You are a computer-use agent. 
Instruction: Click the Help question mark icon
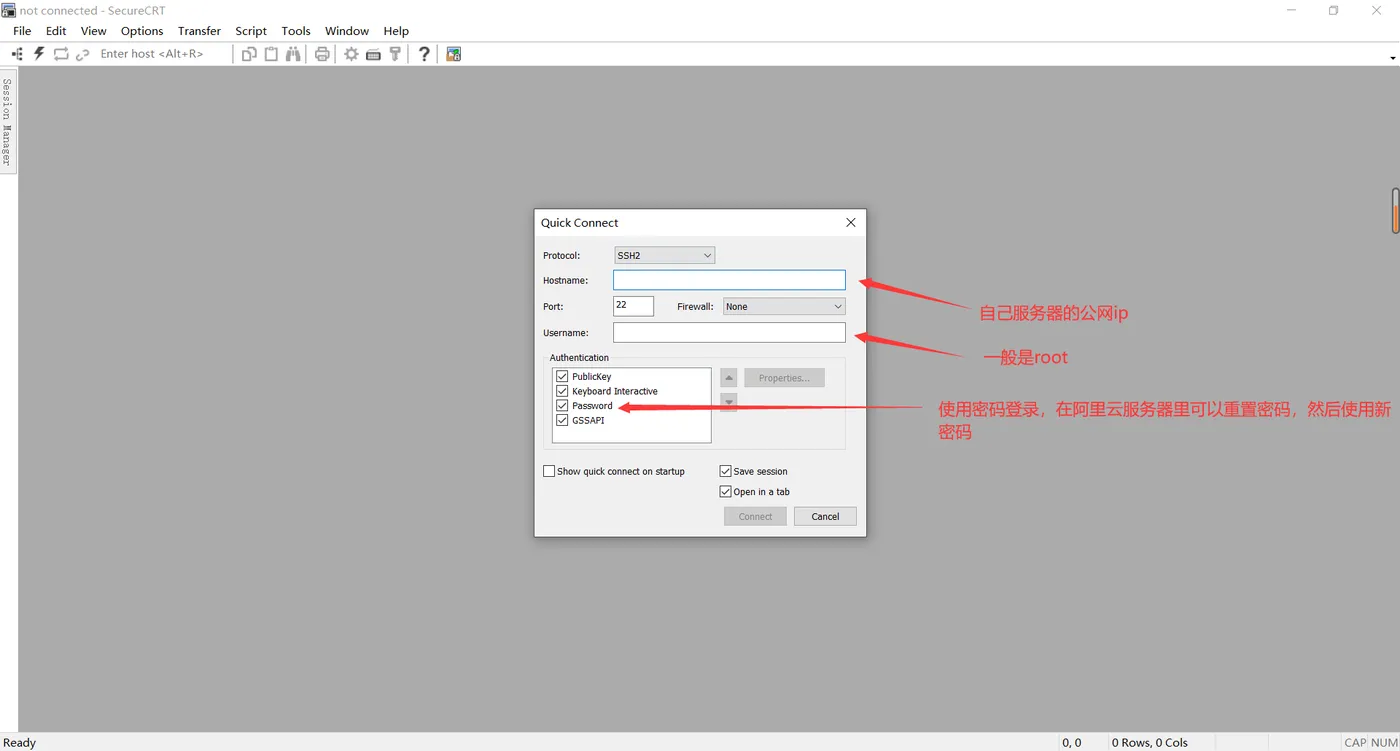(424, 54)
